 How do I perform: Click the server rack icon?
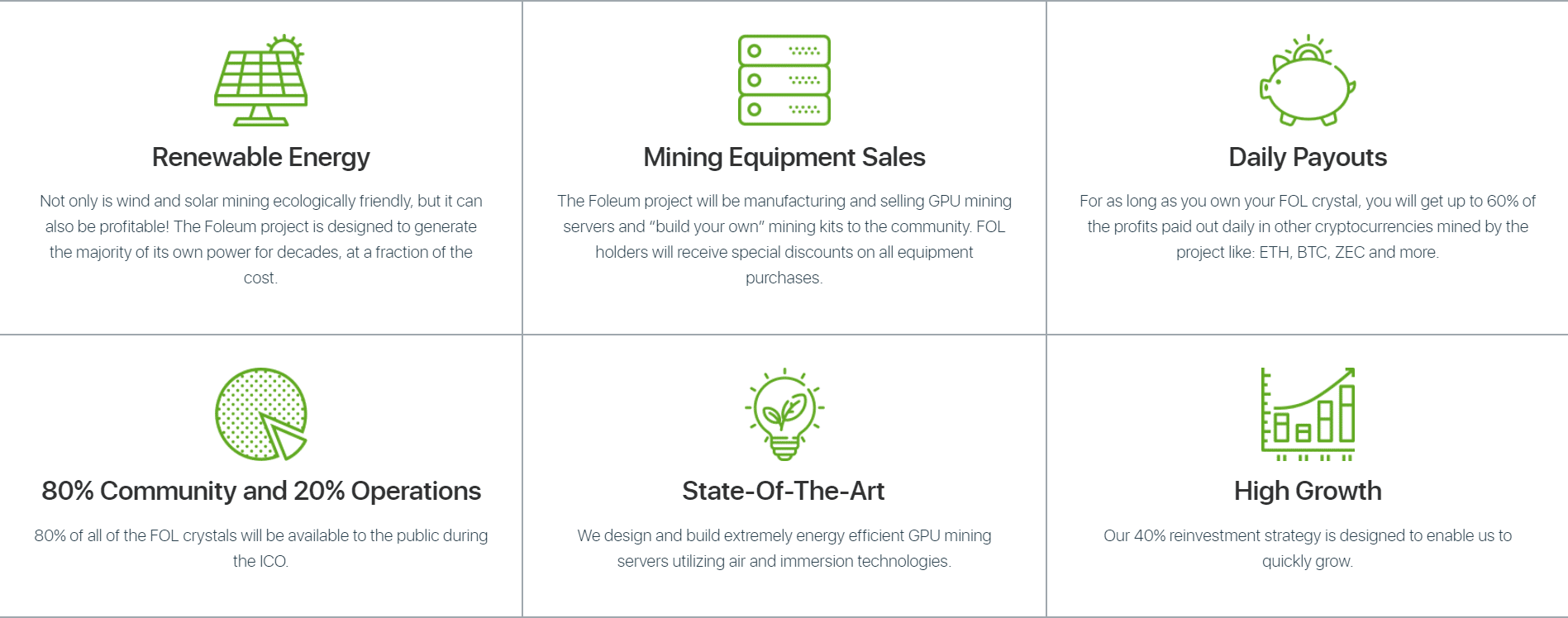coord(784,80)
